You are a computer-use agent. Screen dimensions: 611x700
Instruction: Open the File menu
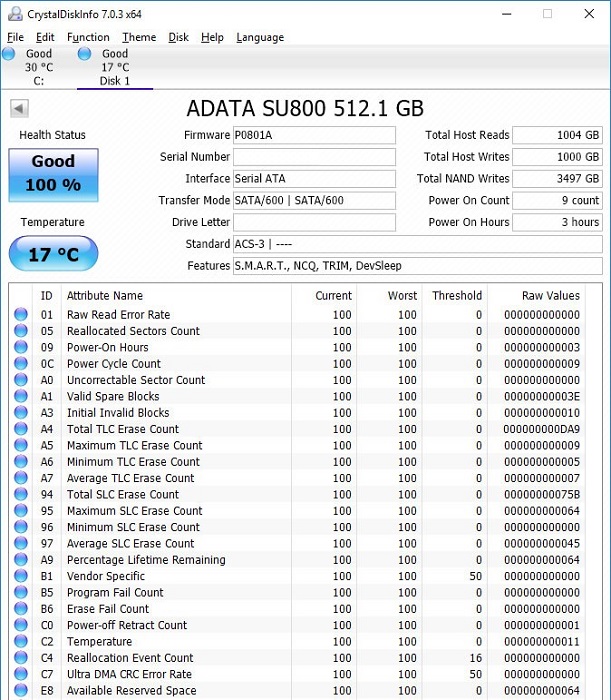tap(15, 37)
